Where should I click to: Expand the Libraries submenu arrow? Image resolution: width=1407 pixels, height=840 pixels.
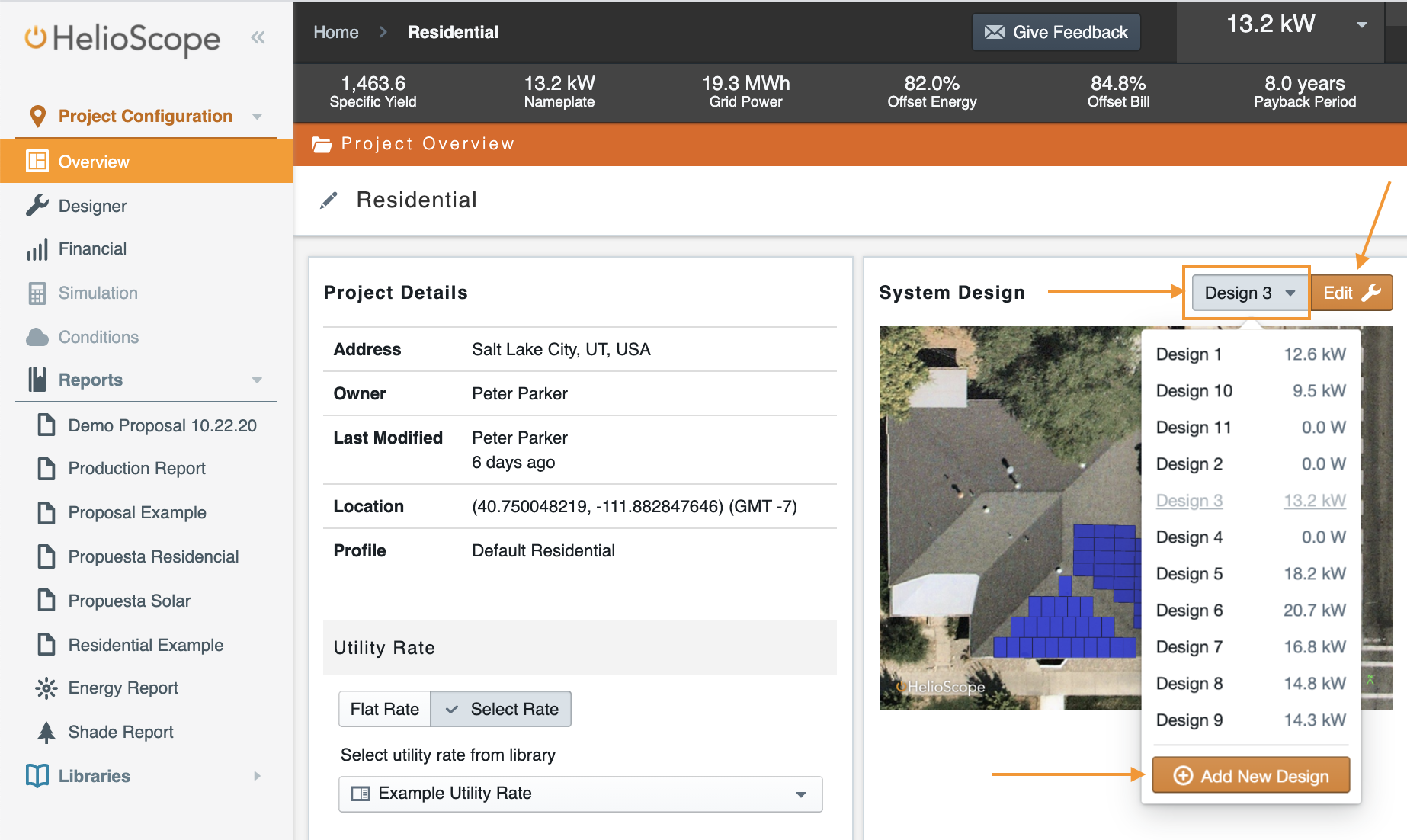pos(257,776)
